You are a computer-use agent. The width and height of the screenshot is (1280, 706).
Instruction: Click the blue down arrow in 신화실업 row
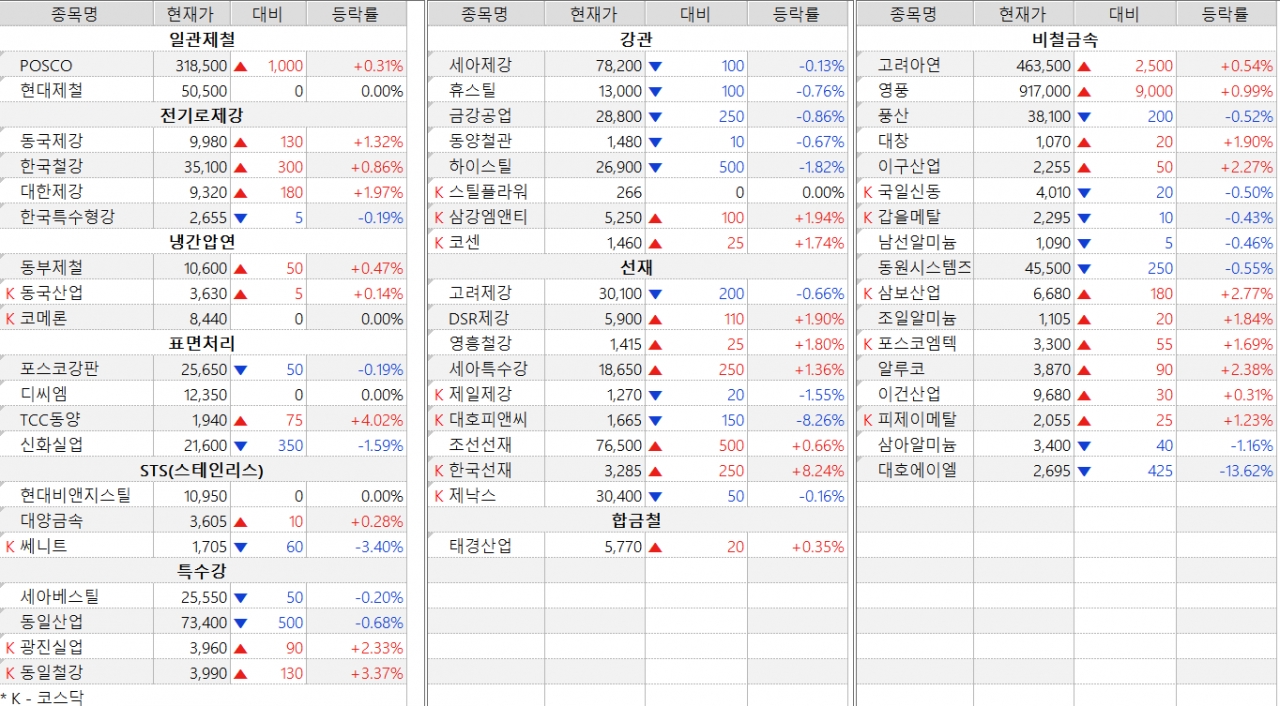[x=240, y=446]
